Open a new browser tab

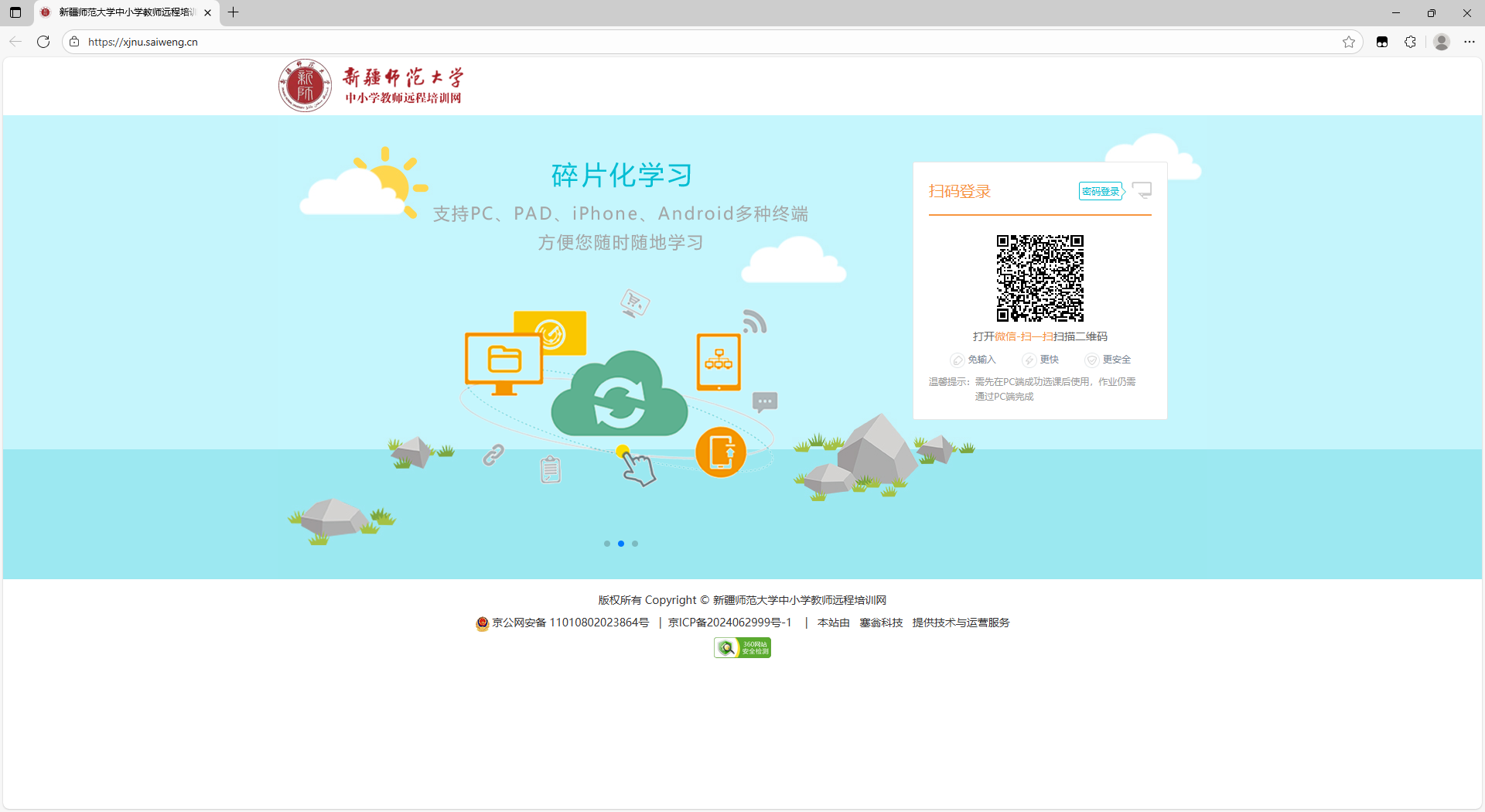coord(234,12)
